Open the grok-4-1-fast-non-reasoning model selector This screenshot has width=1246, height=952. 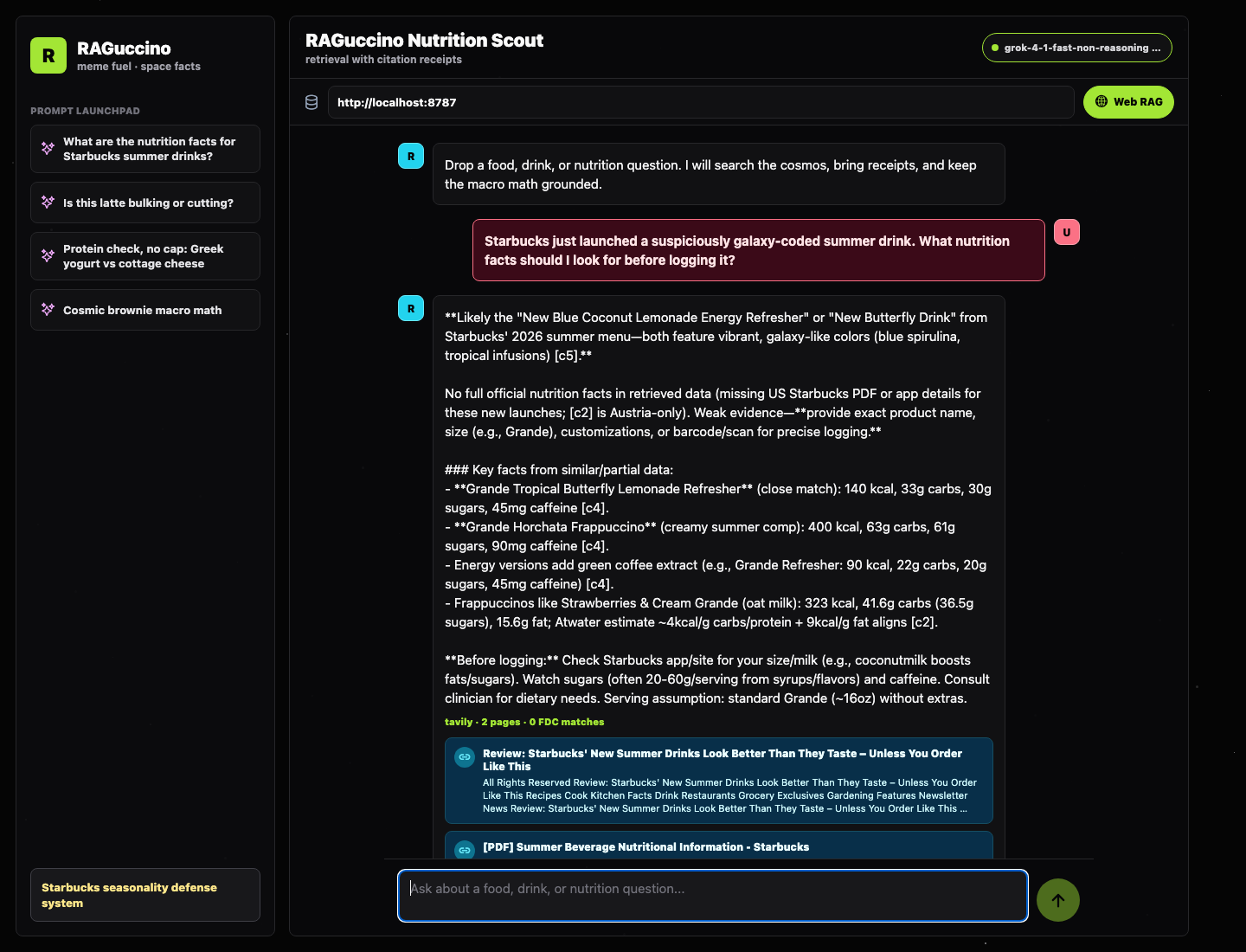pyautogui.click(x=1077, y=48)
